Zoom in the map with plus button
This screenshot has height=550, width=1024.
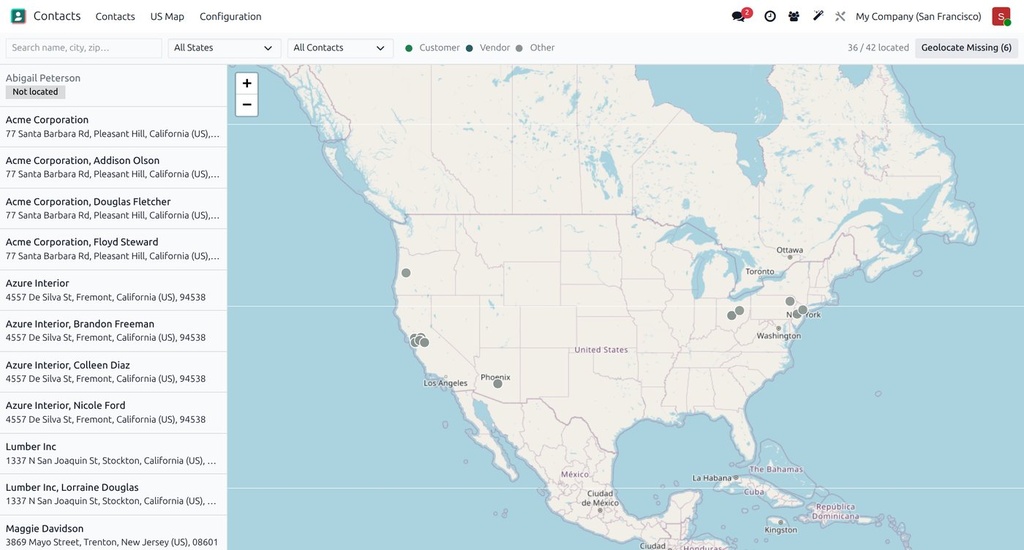[x=247, y=83]
